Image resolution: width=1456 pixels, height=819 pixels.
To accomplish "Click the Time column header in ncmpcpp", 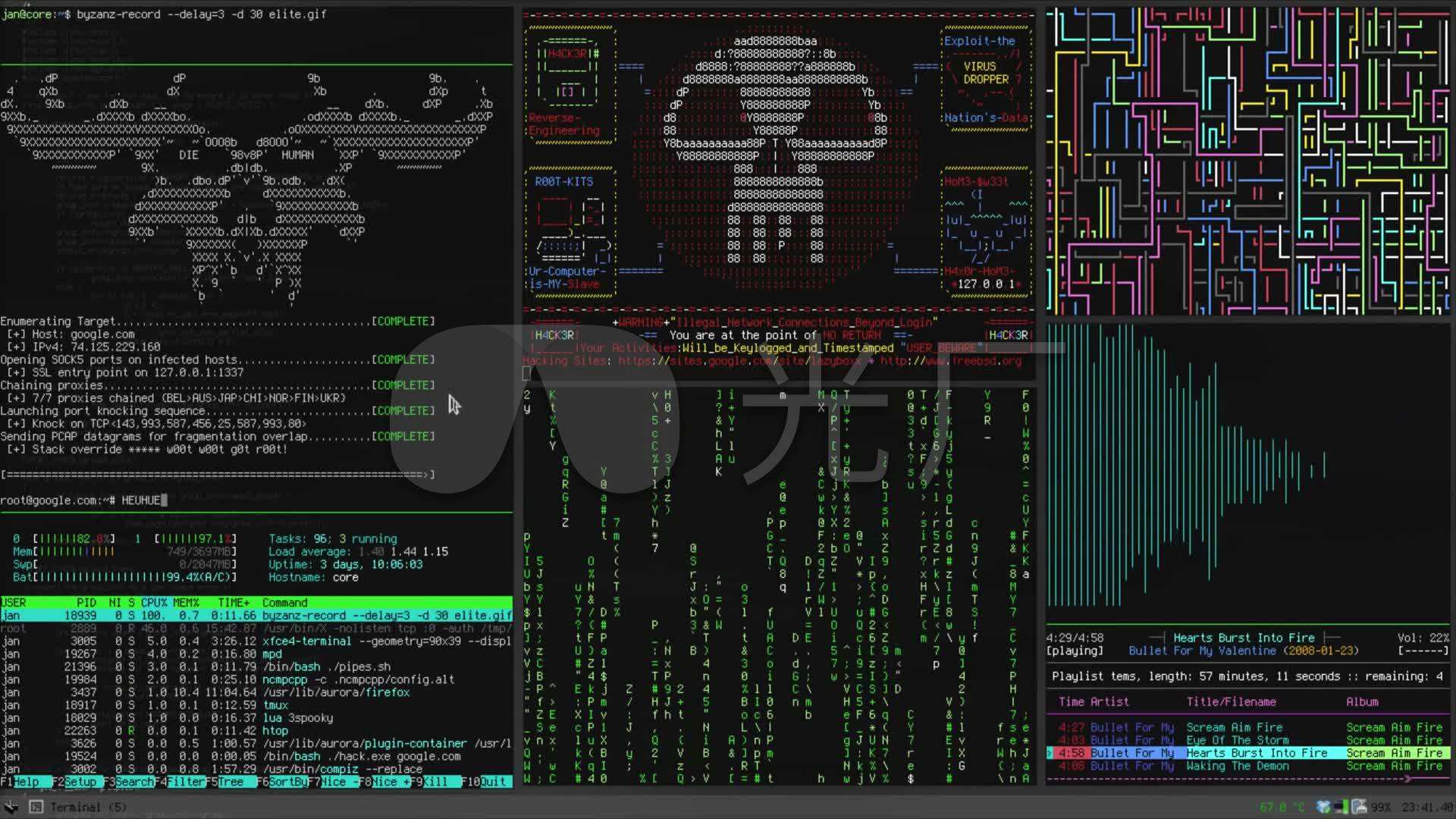I will pos(1071,702).
